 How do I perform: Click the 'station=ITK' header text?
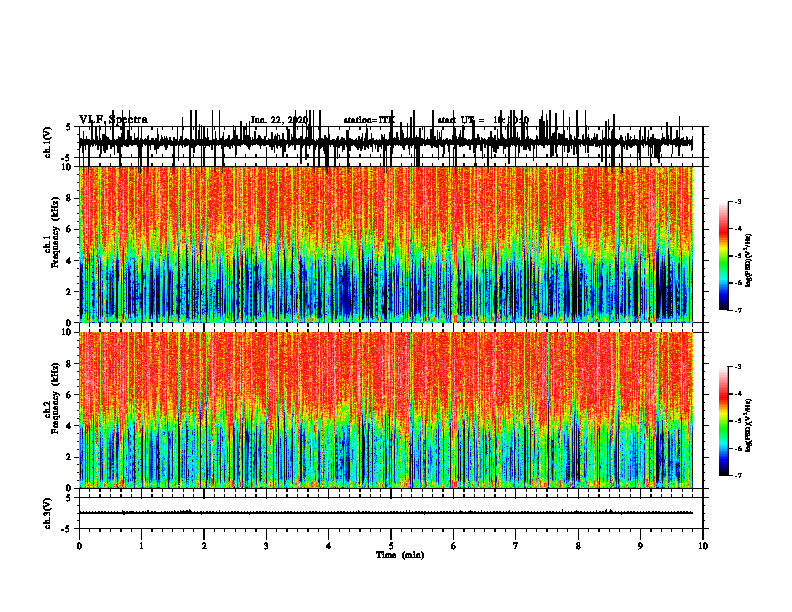click(x=369, y=120)
